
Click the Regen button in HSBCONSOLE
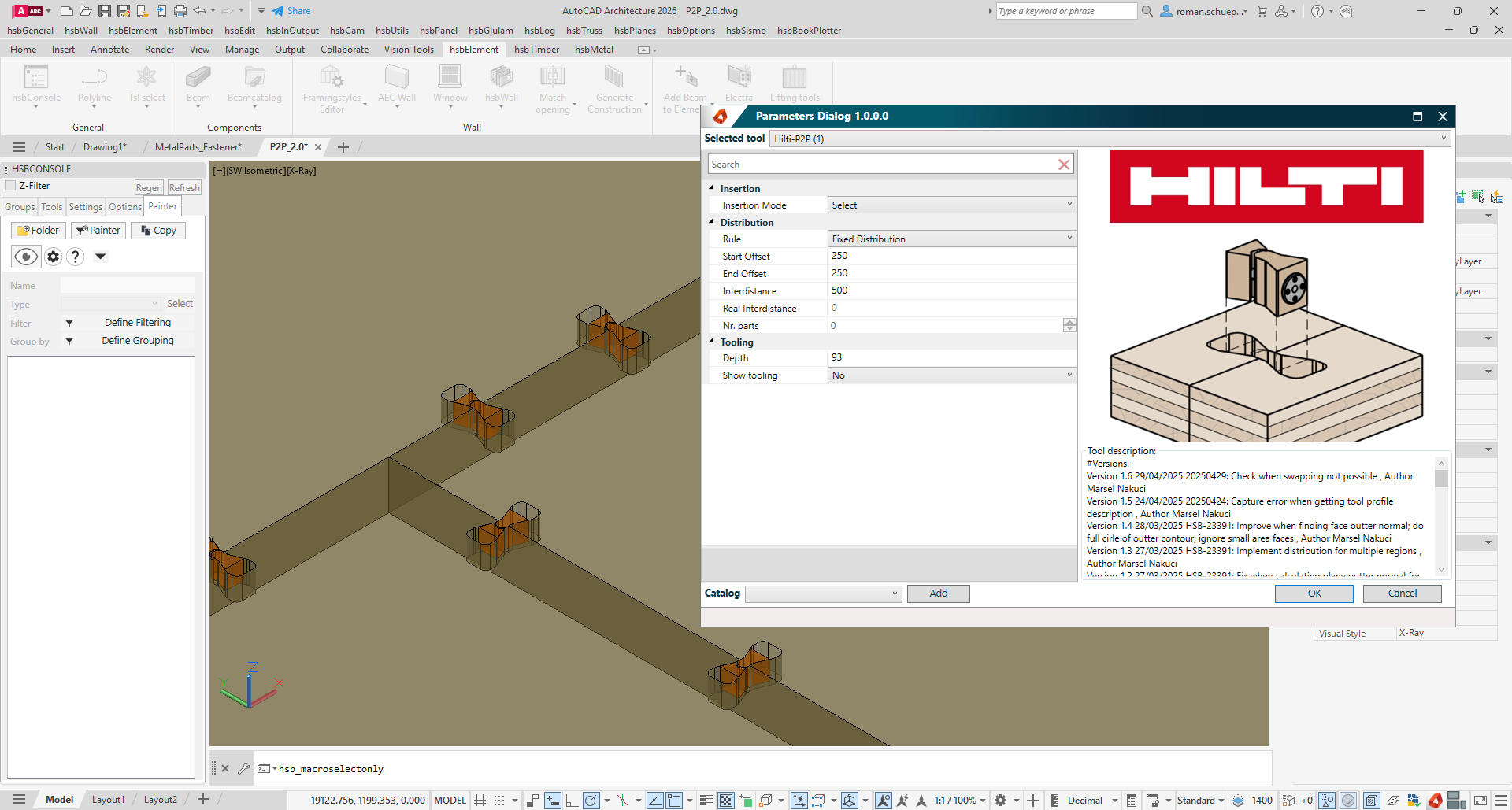tap(149, 187)
